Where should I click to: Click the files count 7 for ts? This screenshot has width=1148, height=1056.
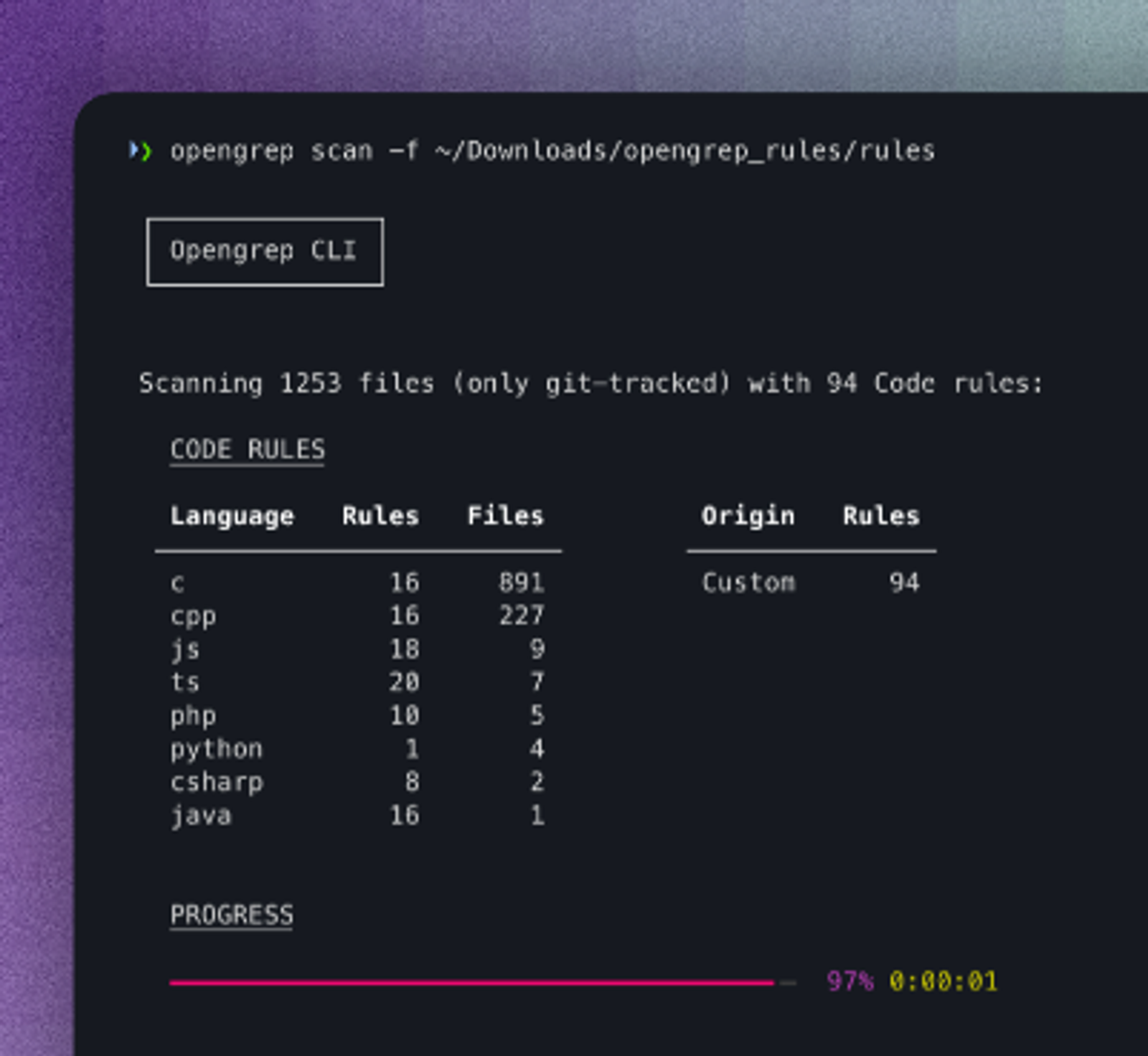click(537, 682)
